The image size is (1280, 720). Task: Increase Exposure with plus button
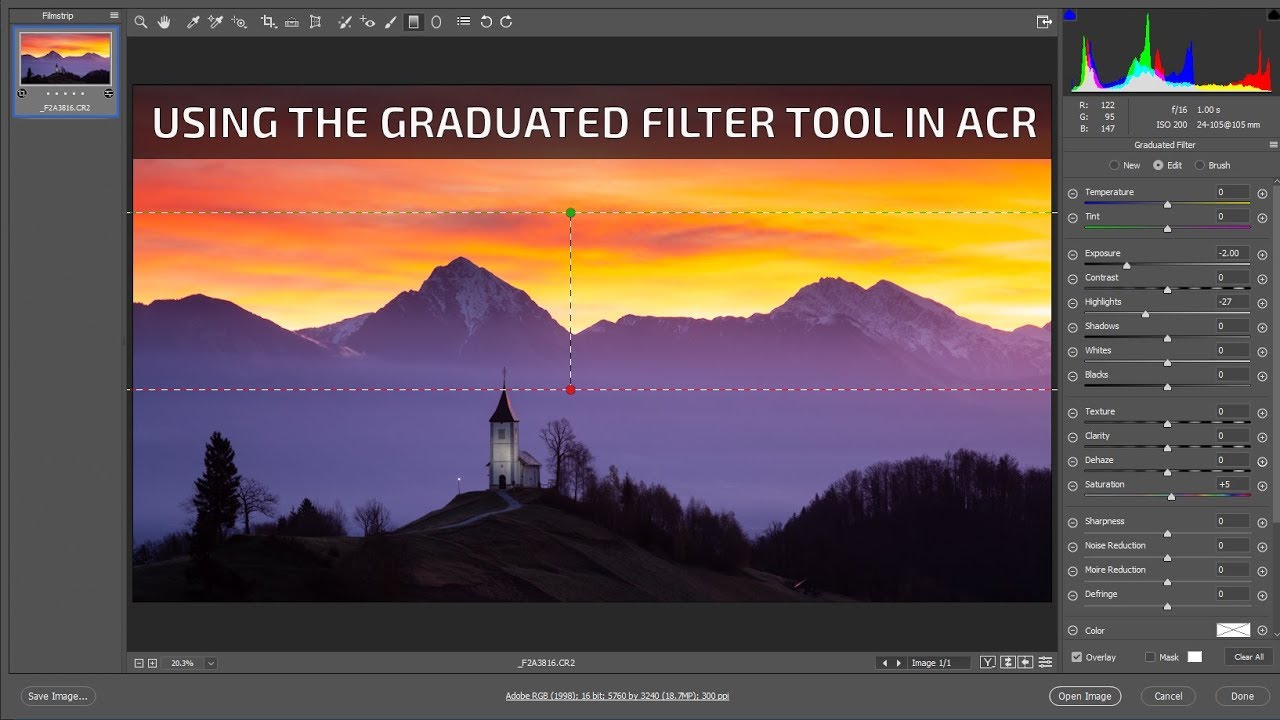1262,255
